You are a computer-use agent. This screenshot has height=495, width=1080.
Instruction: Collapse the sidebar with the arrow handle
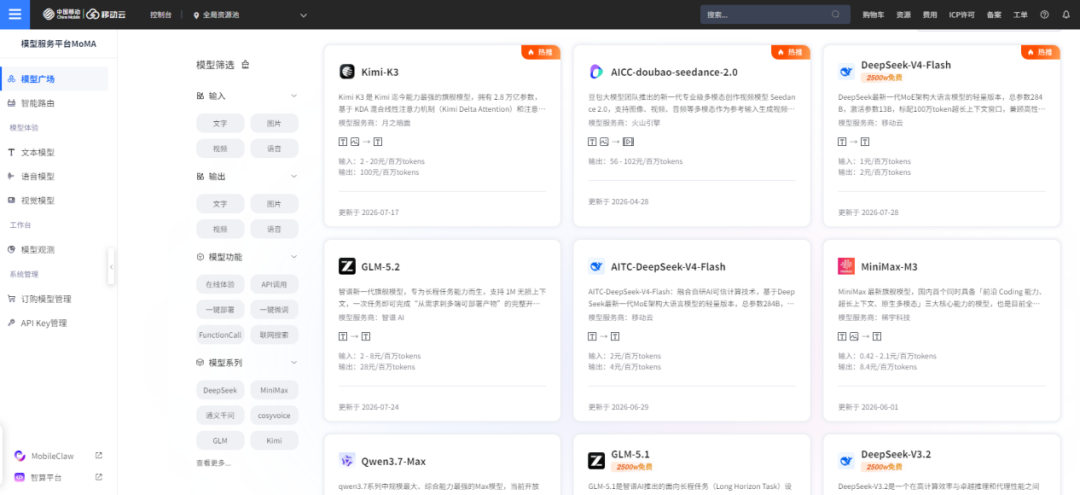112,266
